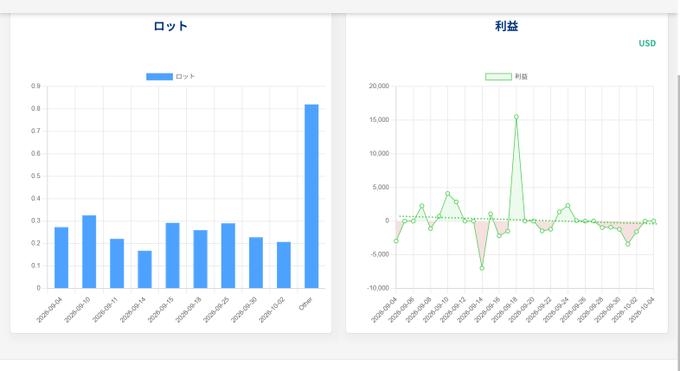Select the 2026-09-11 bar in lot chart

117,263
